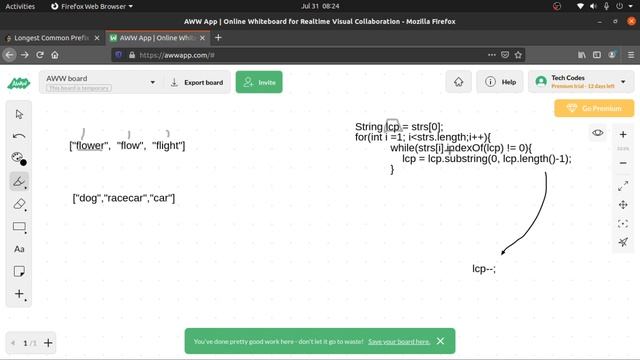This screenshot has height=360, width=640.
Task: Select the Aa text tool
Action: [x=19, y=249]
